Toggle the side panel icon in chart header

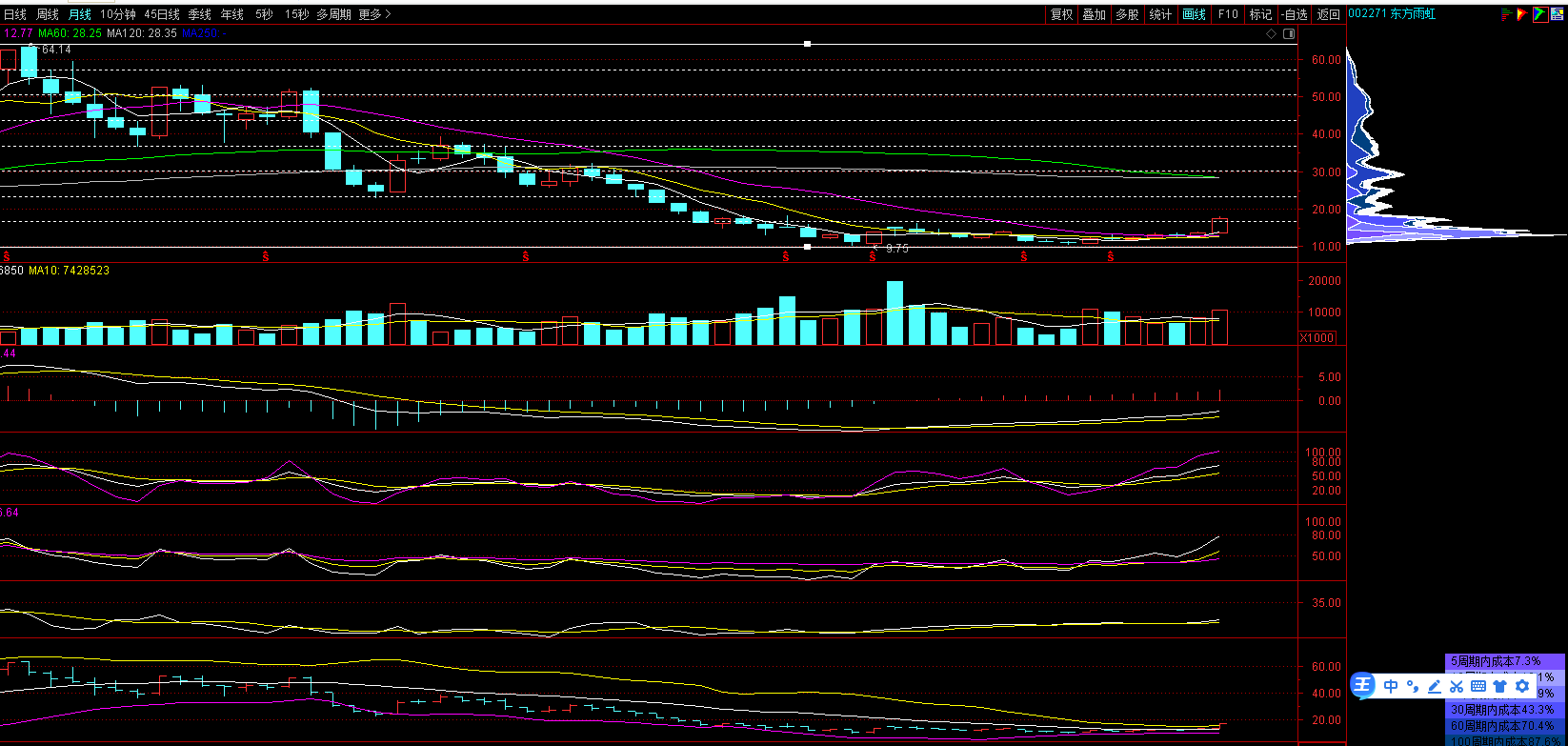click(x=1289, y=33)
